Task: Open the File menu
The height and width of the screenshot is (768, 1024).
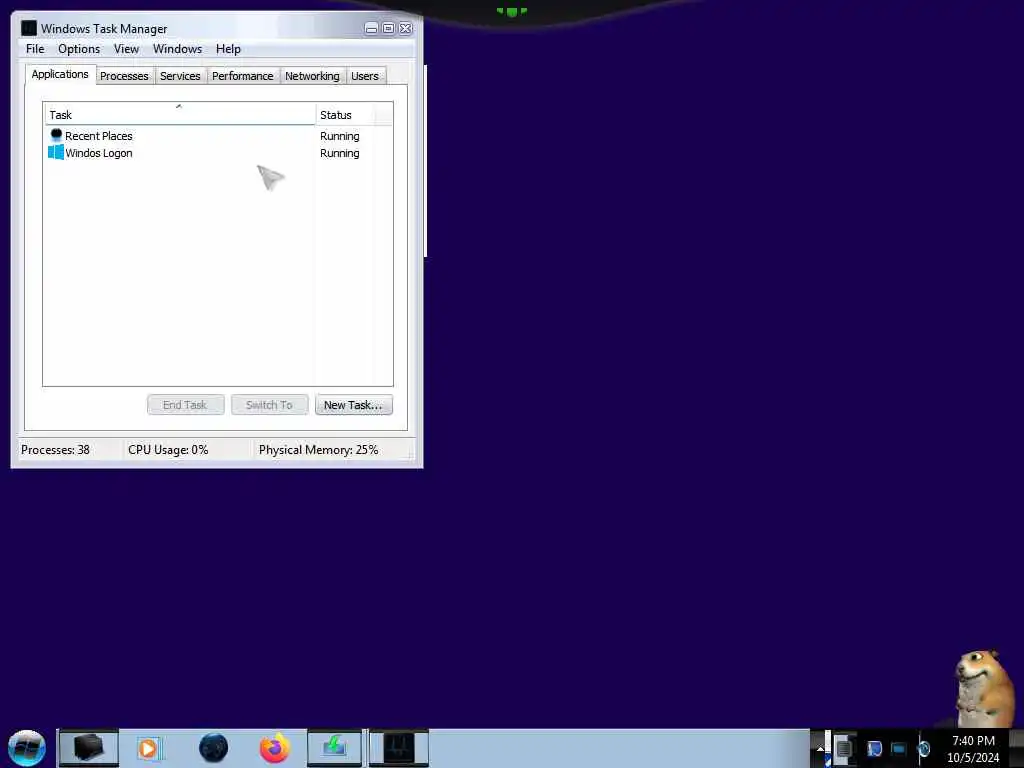Action: [35, 49]
